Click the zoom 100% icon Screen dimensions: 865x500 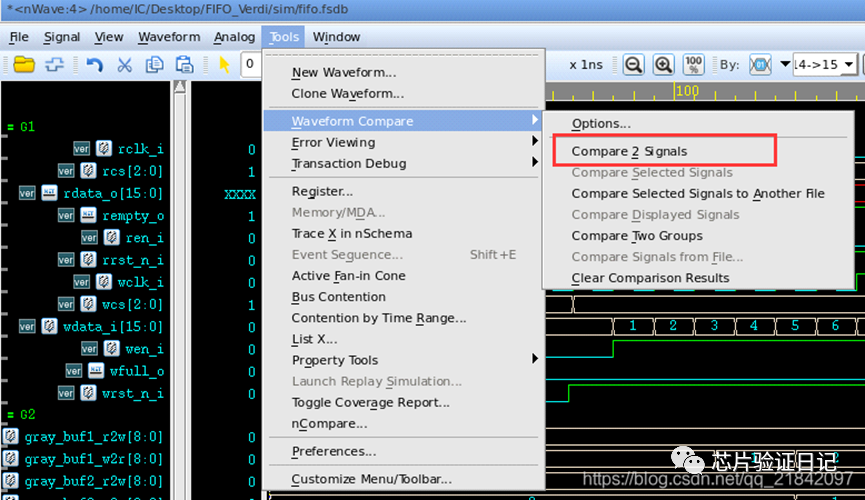[x=693, y=65]
